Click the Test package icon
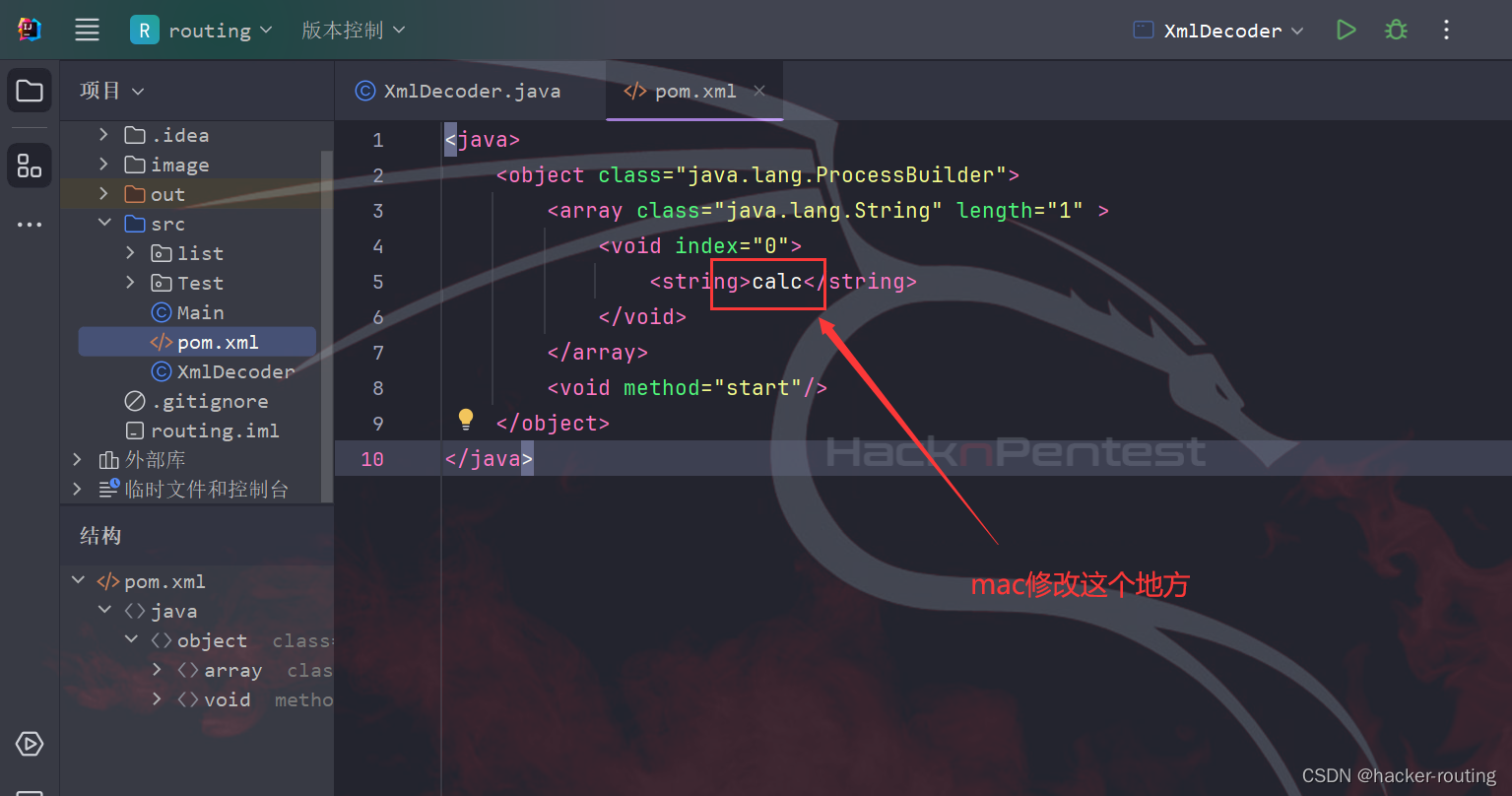 (x=162, y=283)
